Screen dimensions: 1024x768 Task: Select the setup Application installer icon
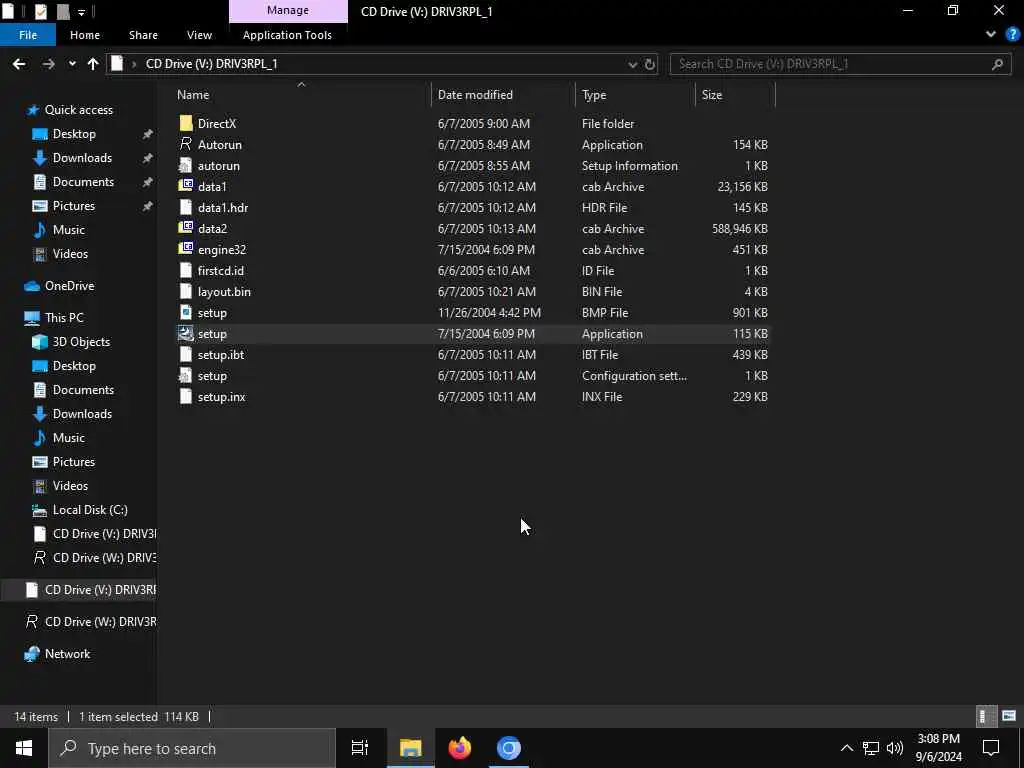pyautogui.click(x=185, y=334)
